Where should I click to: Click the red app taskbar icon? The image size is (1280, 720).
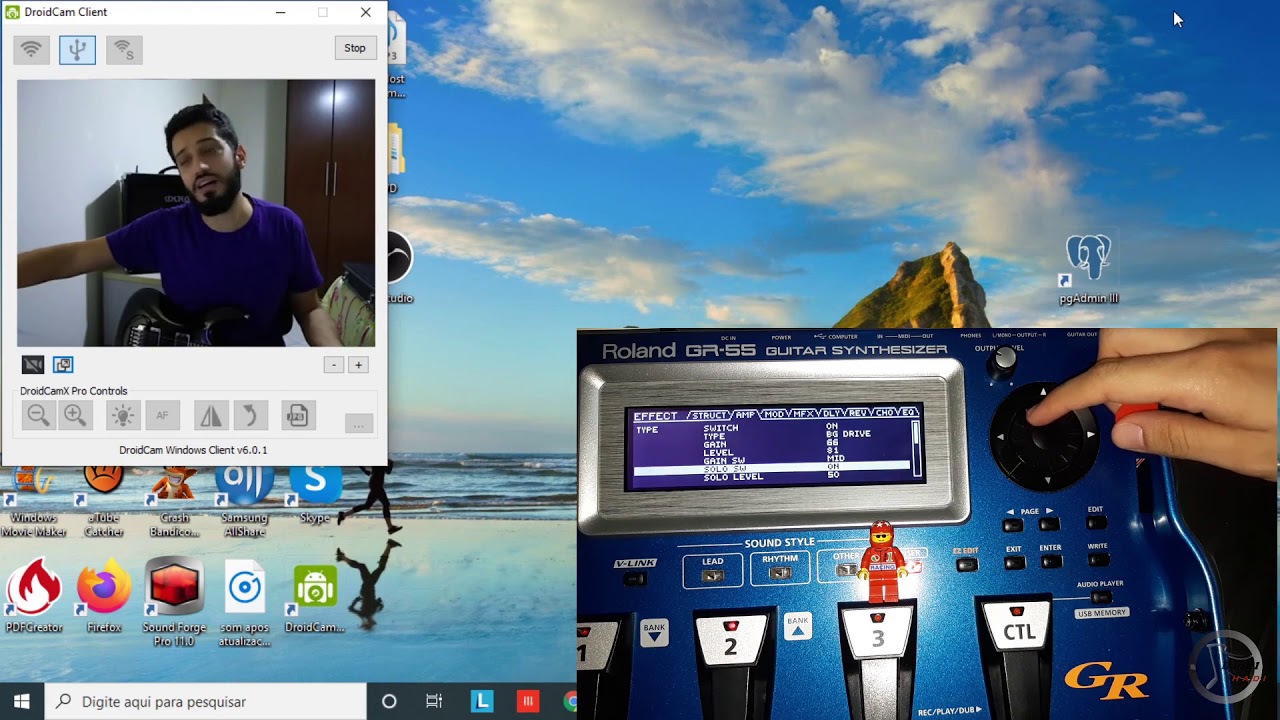(528, 702)
